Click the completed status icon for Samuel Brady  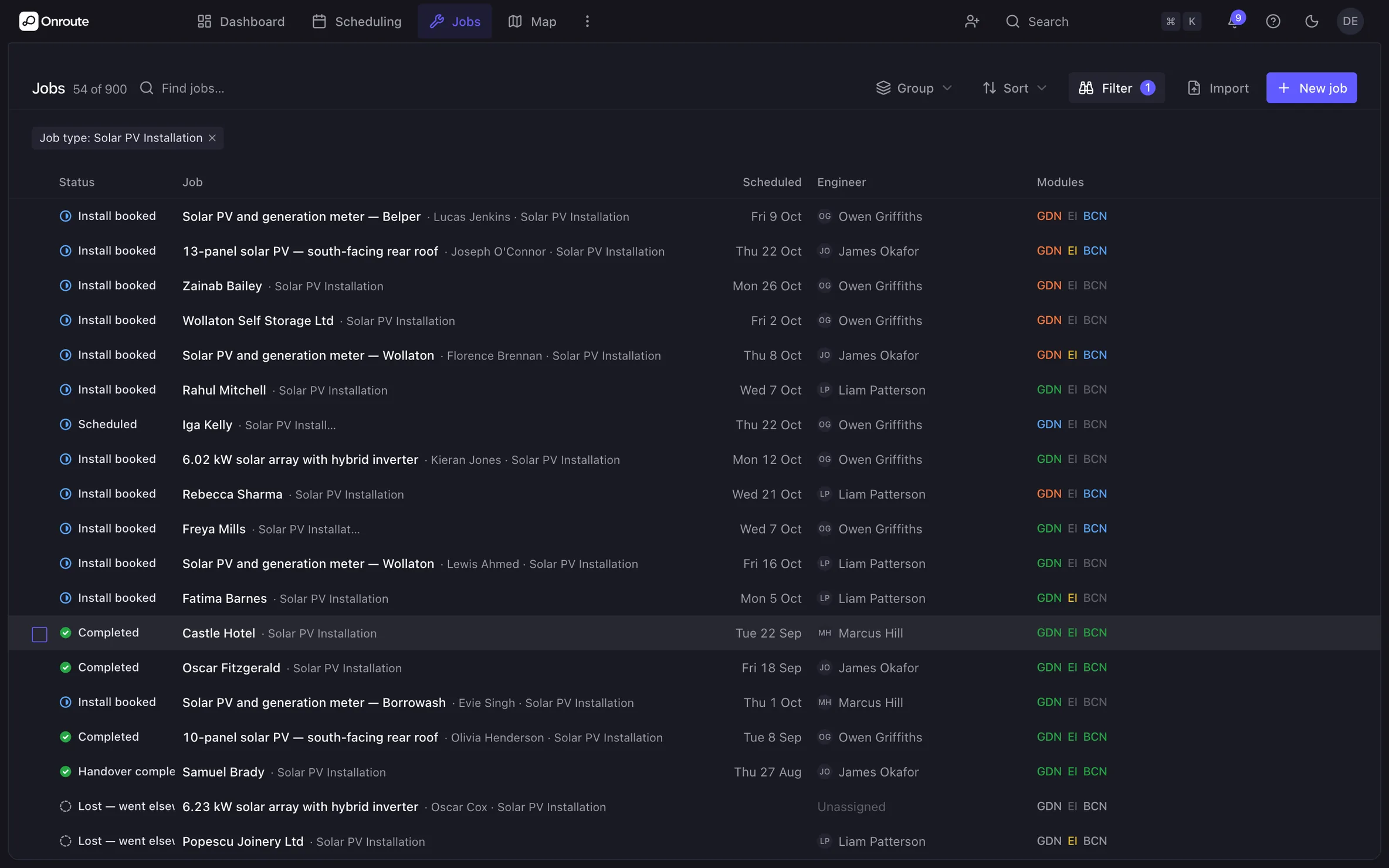(x=66, y=772)
